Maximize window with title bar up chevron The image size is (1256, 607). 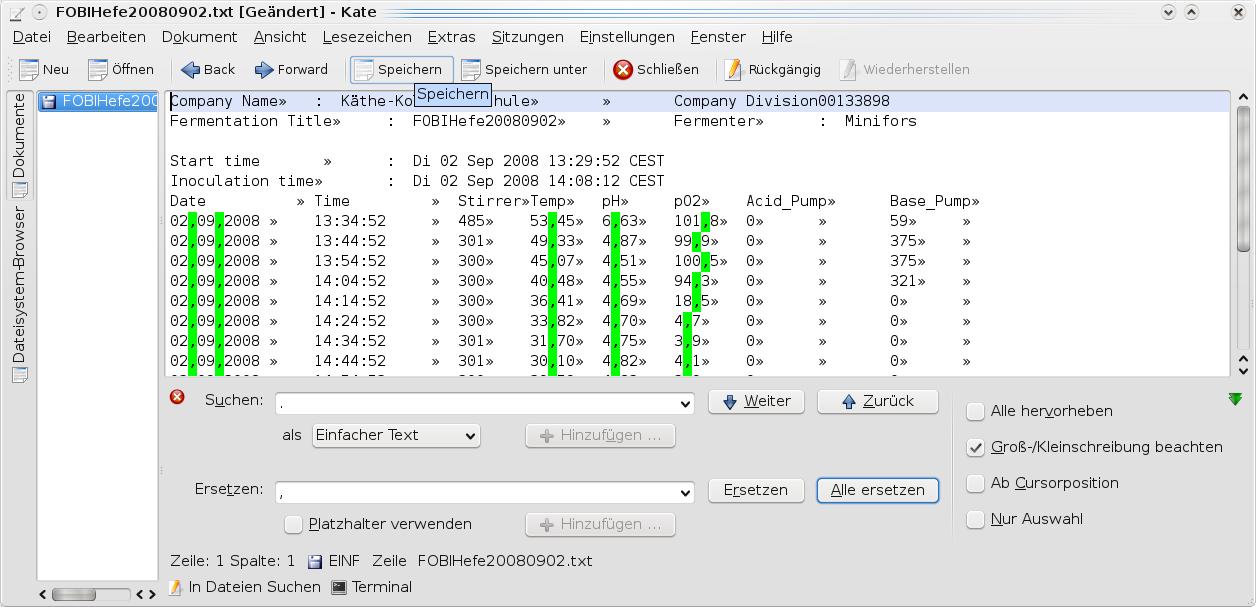click(1190, 12)
